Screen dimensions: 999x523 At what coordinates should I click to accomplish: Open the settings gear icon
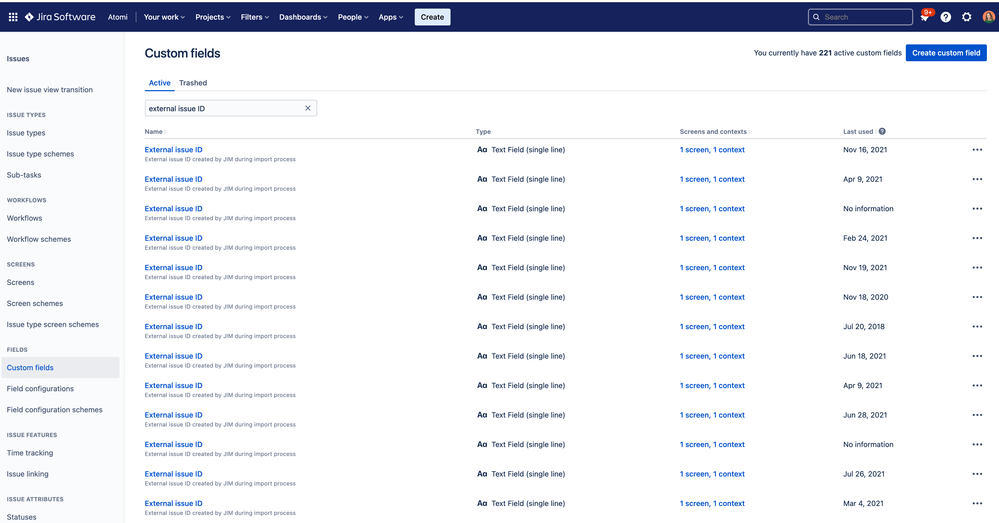click(x=967, y=17)
